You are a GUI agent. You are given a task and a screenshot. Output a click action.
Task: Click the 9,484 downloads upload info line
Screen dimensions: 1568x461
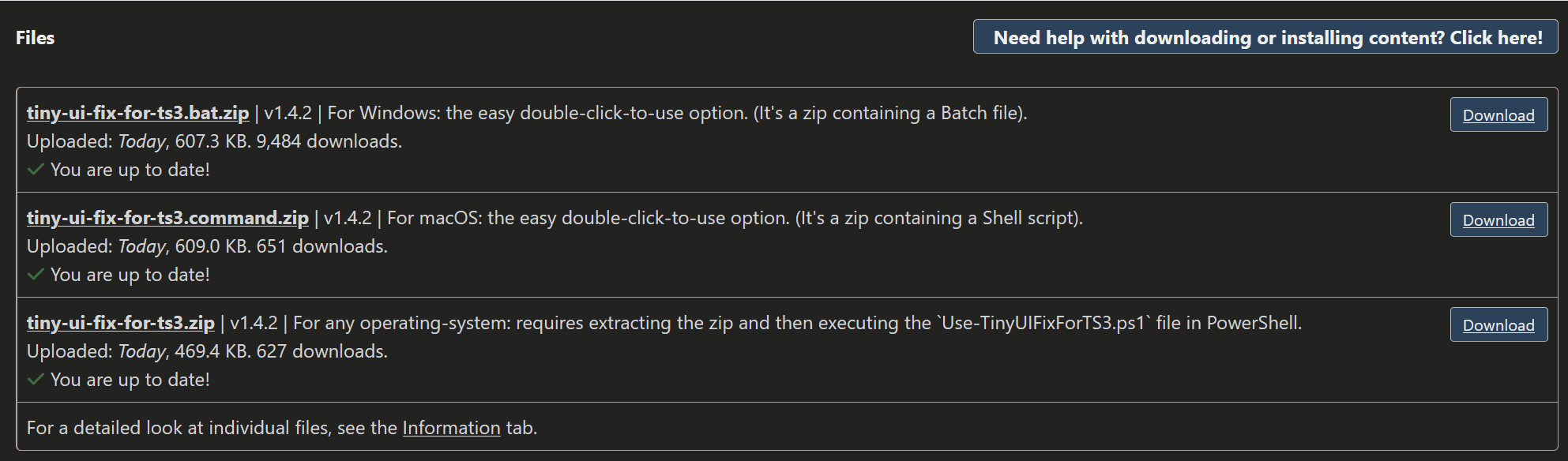(214, 141)
